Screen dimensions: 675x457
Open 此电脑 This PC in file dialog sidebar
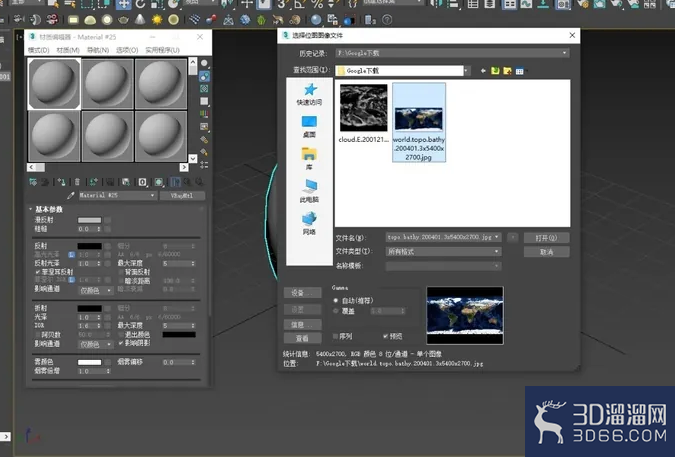309,191
